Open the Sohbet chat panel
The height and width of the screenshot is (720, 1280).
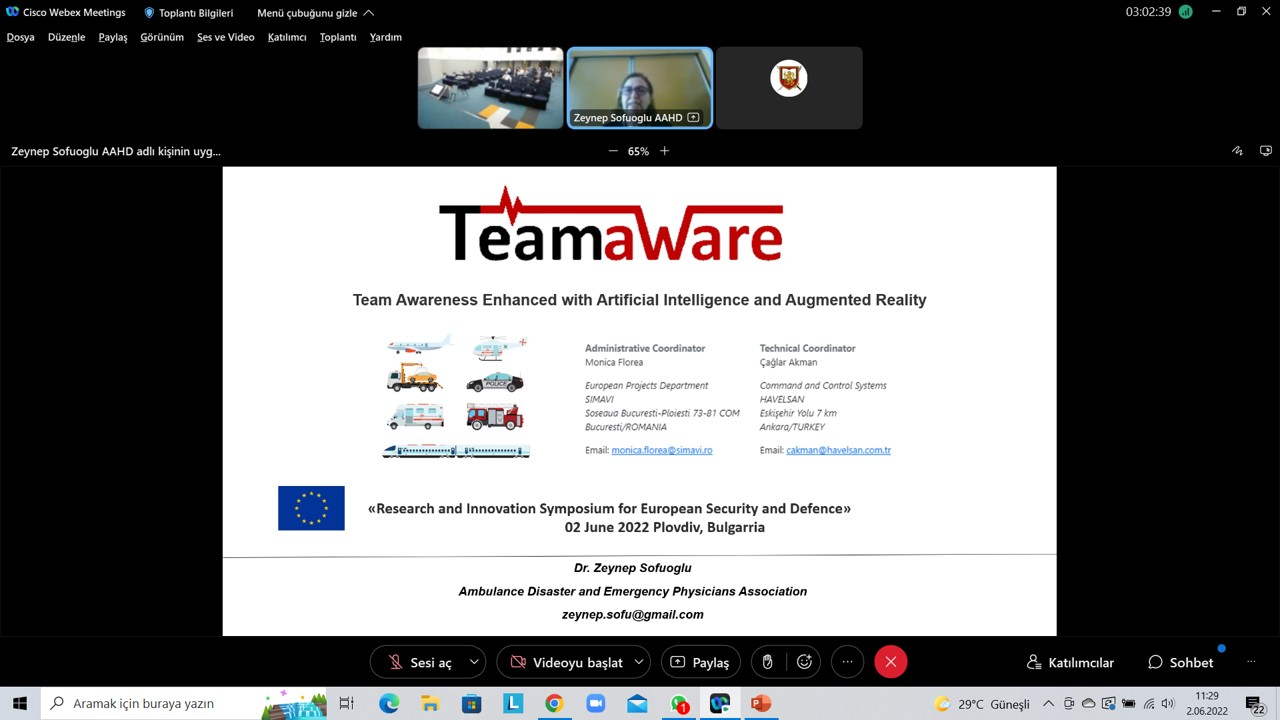1181,662
